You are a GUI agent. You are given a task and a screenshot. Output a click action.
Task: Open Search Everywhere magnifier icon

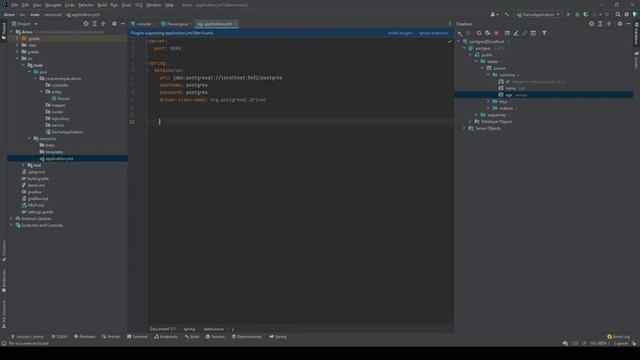pos(618,14)
